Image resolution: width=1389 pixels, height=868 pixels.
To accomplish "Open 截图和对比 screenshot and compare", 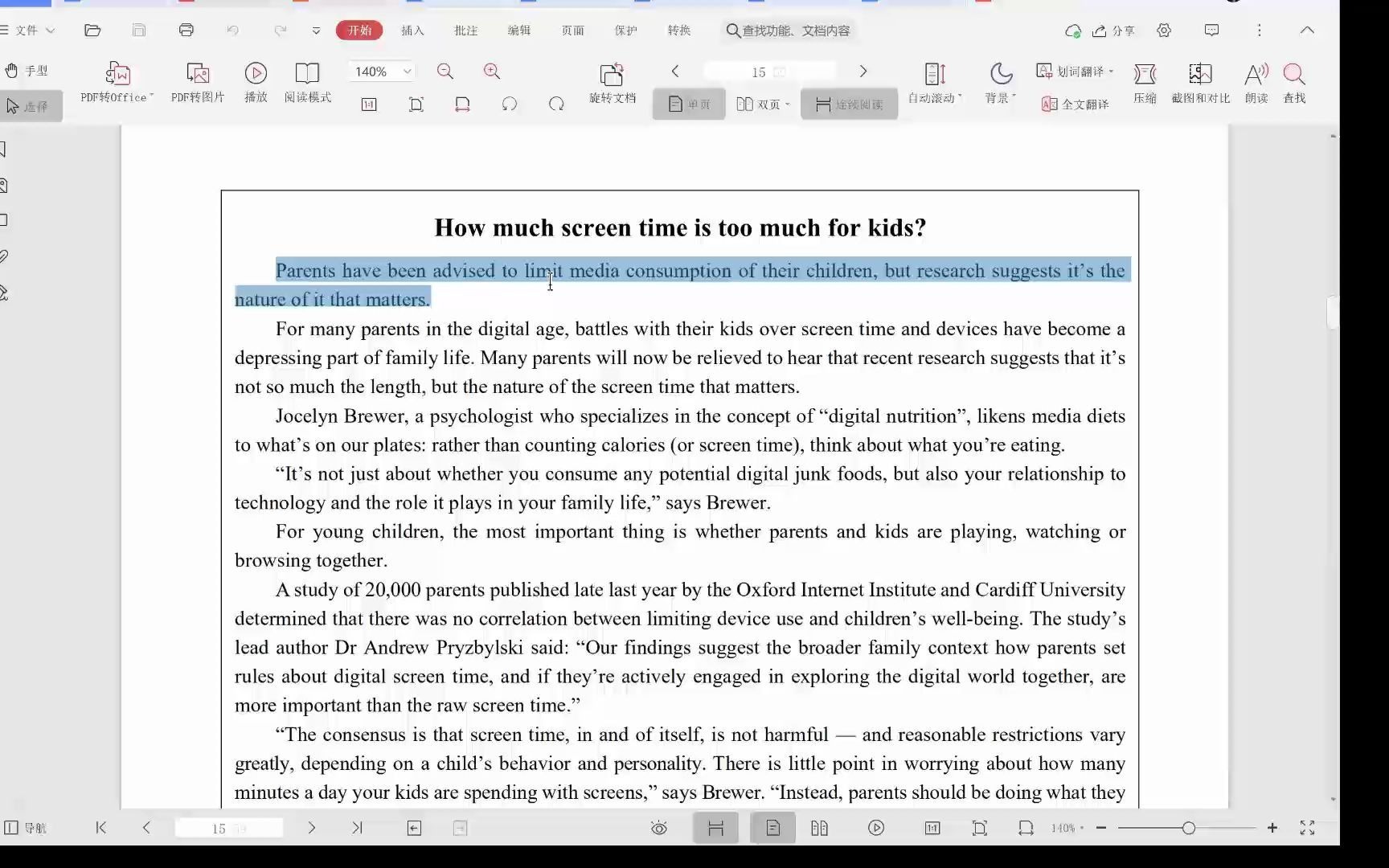I will (x=1200, y=83).
